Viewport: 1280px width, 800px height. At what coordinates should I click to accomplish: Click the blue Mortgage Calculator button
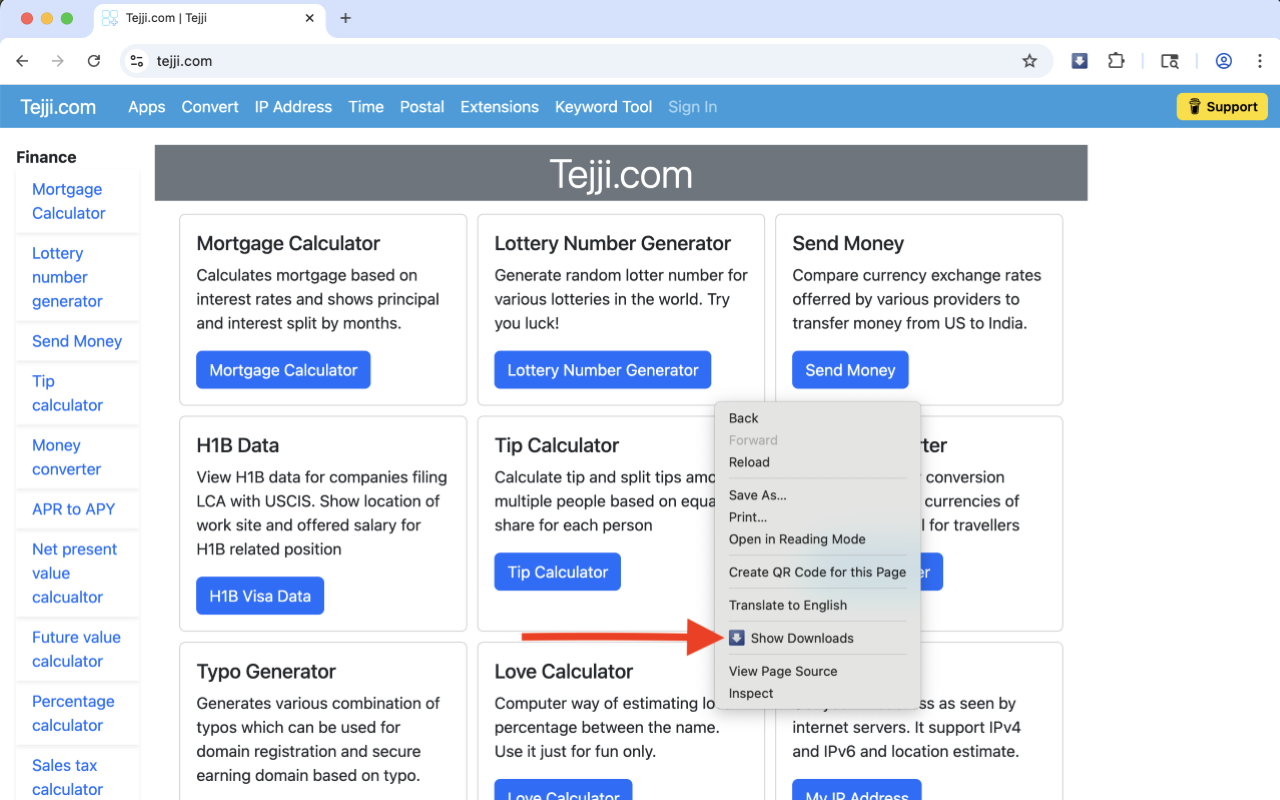283,370
